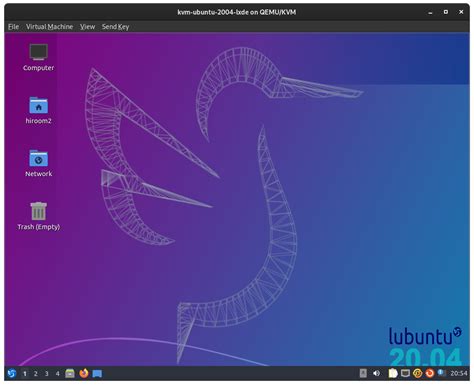The height and width of the screenshot is (385, 474).
Task: Switch to workspace 3 in pager
Action: [x=47, y=374]
